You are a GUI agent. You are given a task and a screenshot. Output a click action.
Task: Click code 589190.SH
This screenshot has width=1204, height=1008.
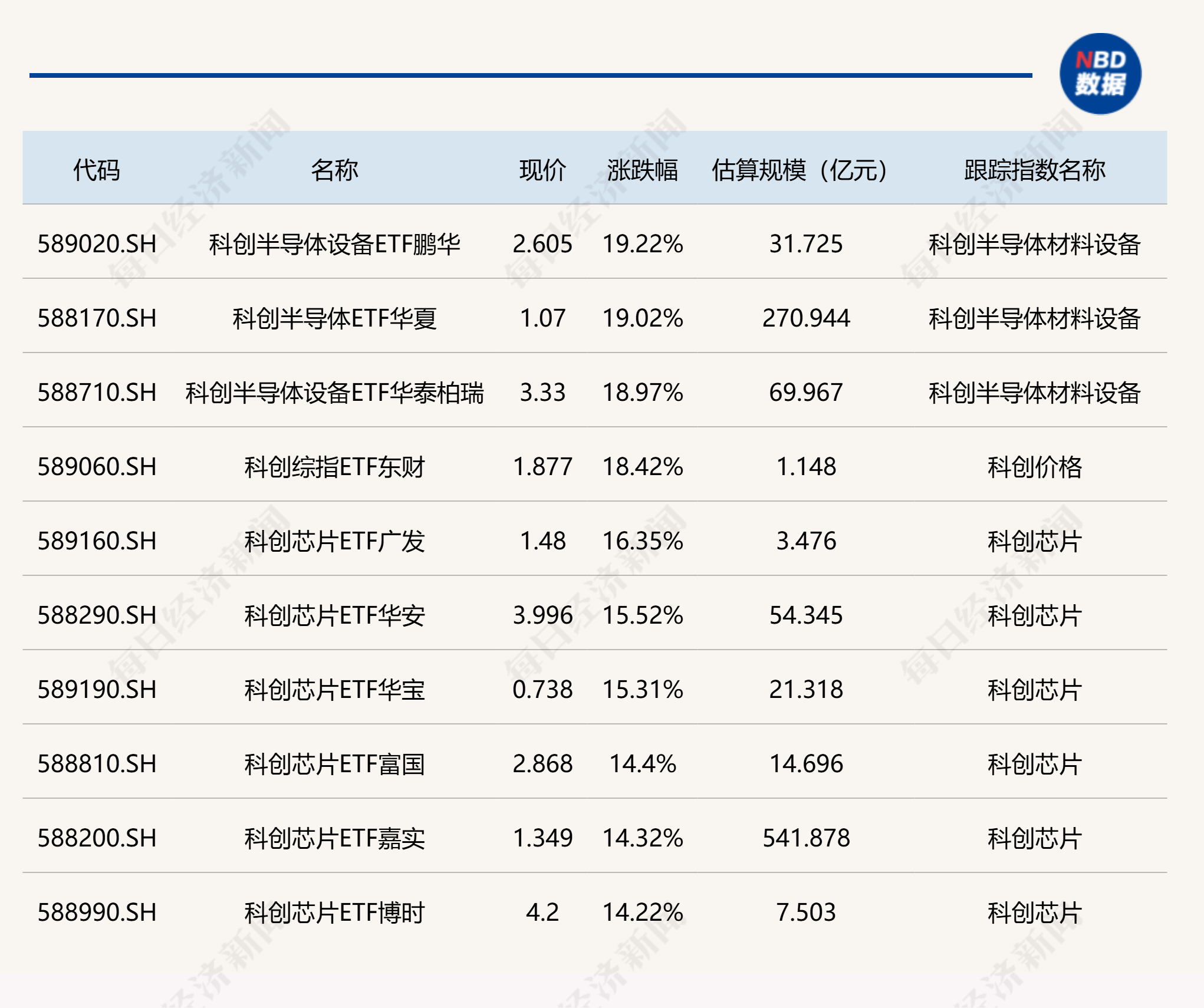tap(97, 690)
